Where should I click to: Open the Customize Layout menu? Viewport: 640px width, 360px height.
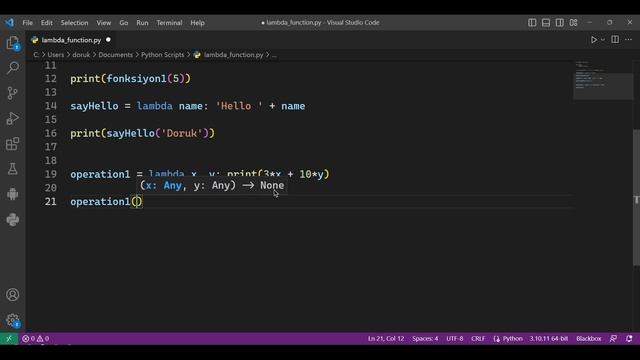click(x=573, y=23)
